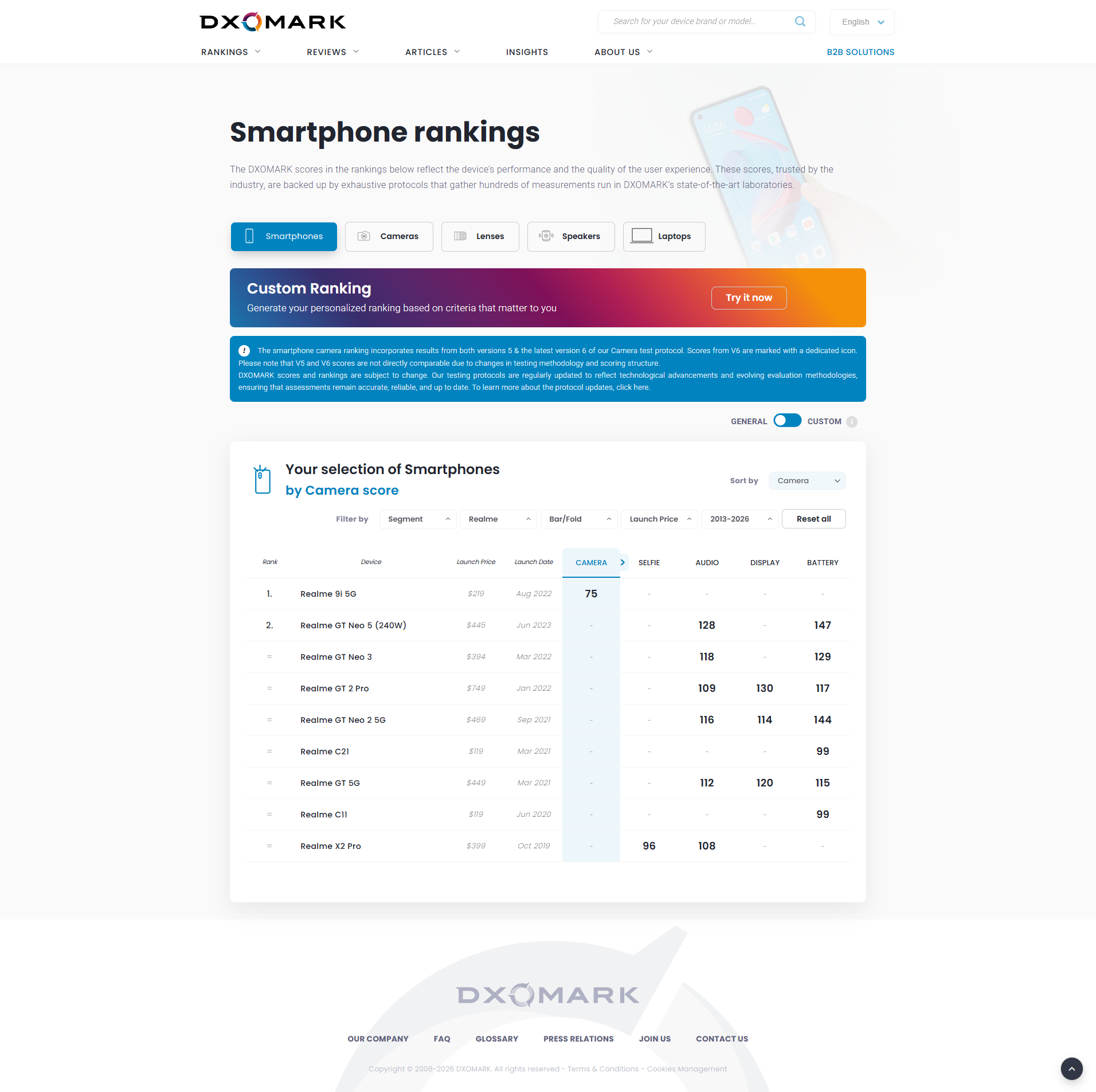This screenshot has width=1096, height=1092.
Task: Open the Laptops rankings category
Action: pyautogui.click(x=664, y=237)
